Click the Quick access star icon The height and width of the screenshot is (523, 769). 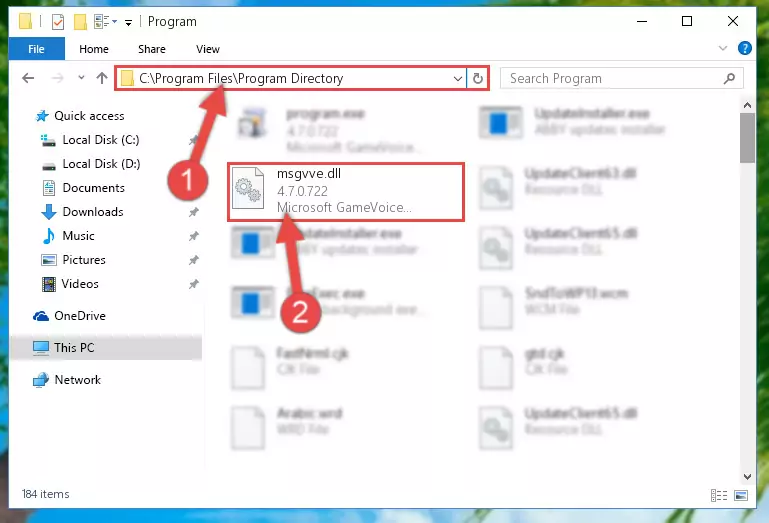(x=42, y=116)
